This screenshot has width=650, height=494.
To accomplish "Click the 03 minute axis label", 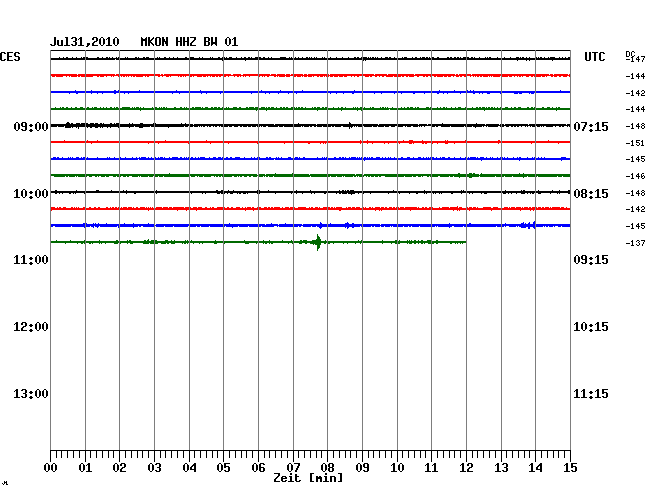I will point(154,468).
